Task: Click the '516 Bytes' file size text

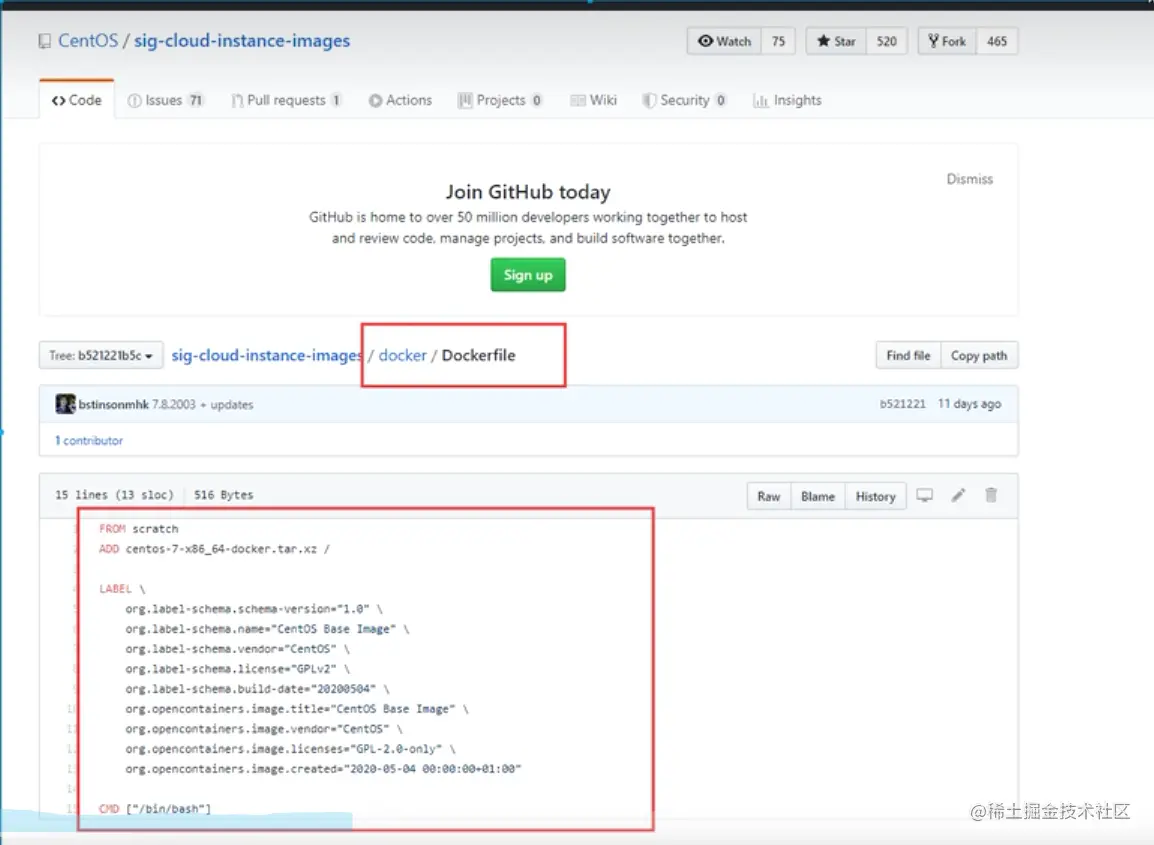Action: coord(224,495)
